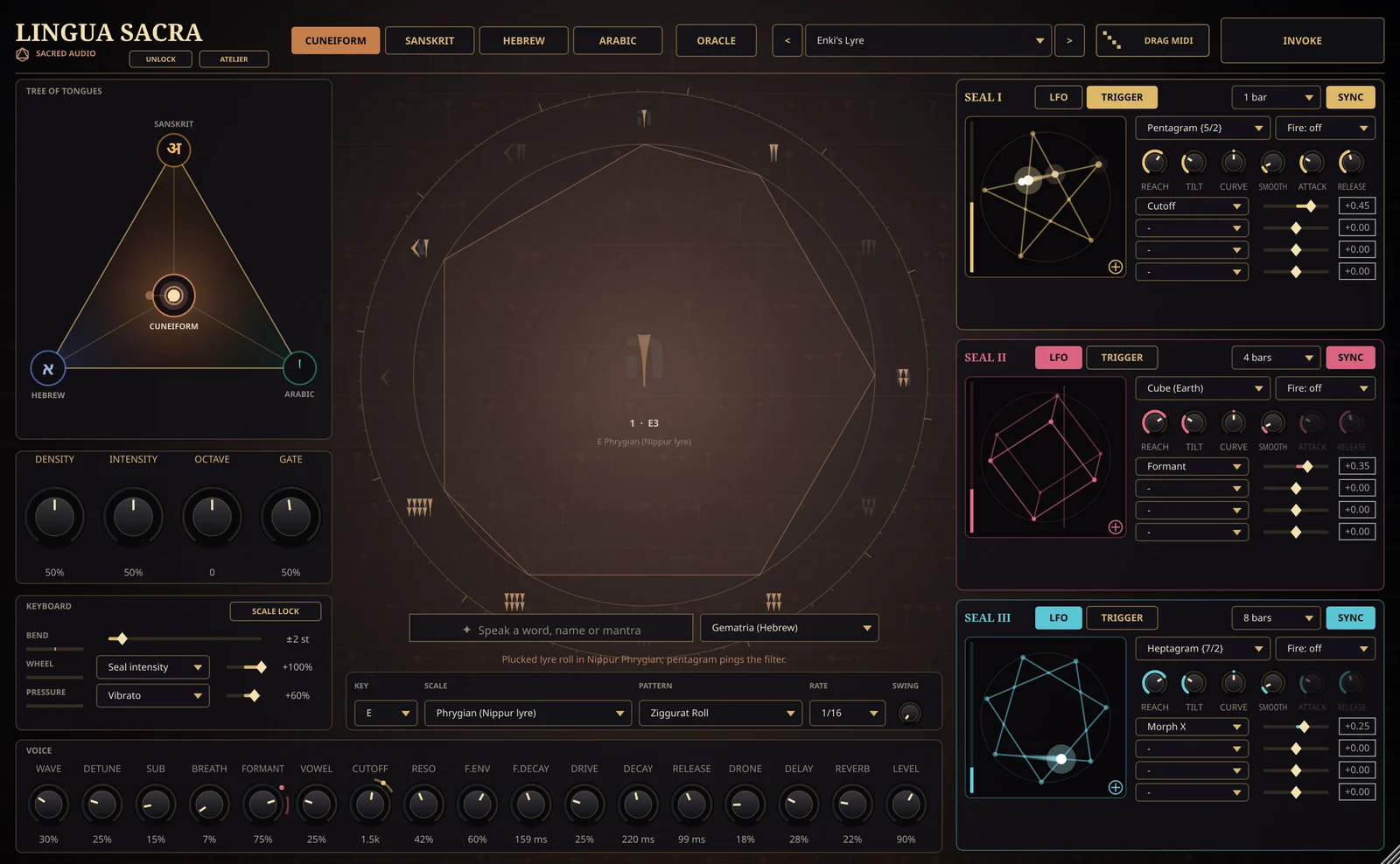The width and height of the screenshot is (1400, 864).
Task: Click the Swing knob
Action: coord(909,713)
